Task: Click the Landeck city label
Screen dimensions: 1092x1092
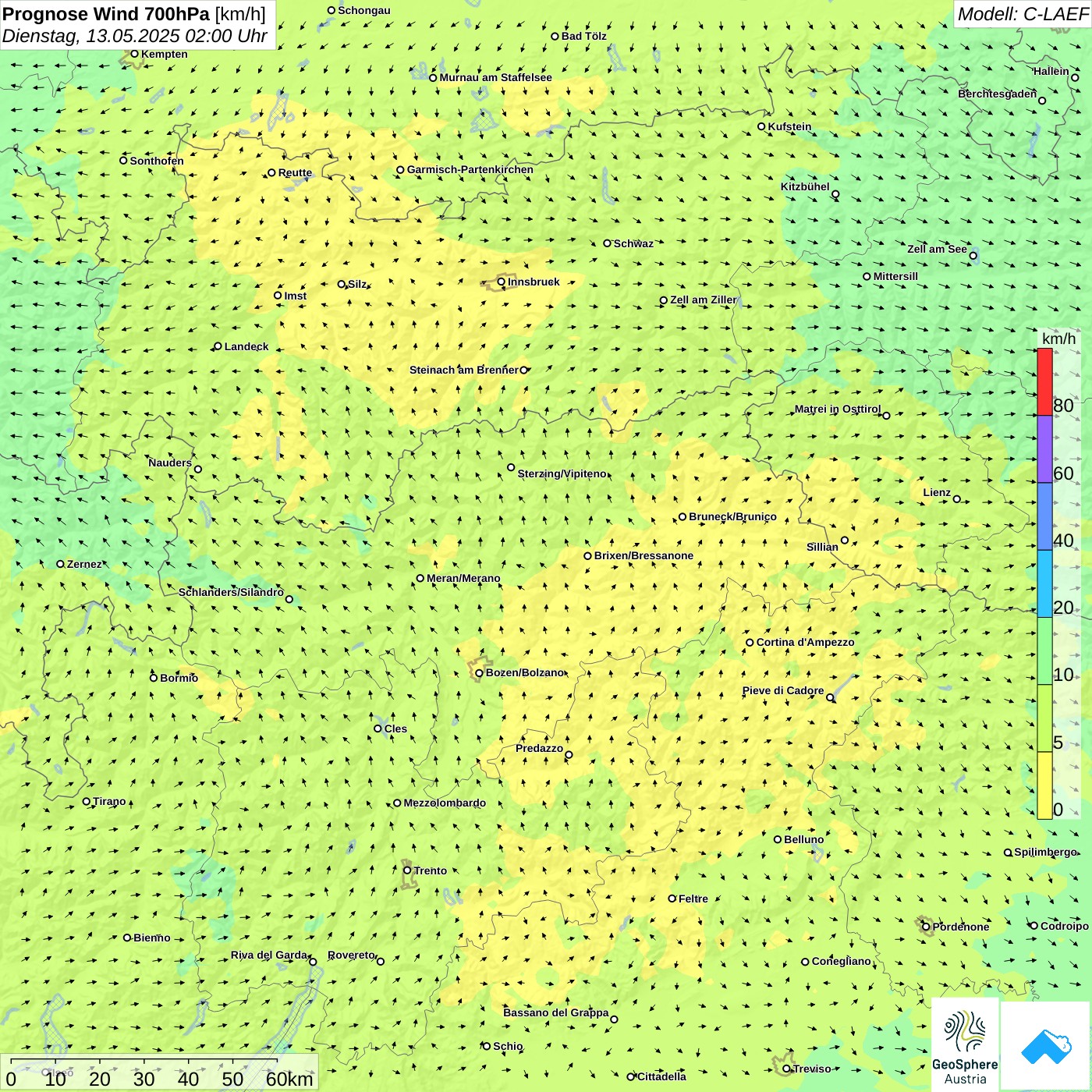Action: point(246,346)
